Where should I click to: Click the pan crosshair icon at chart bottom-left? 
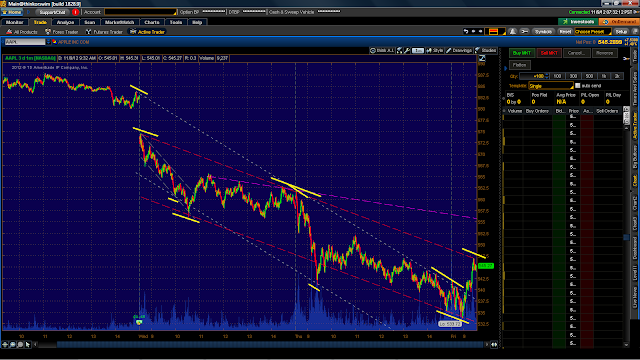(x=5, y=345)
